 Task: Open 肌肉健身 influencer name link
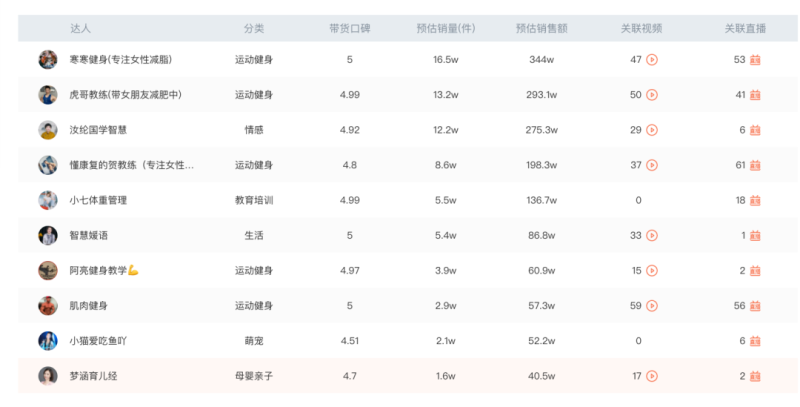[x=88, y=306]
